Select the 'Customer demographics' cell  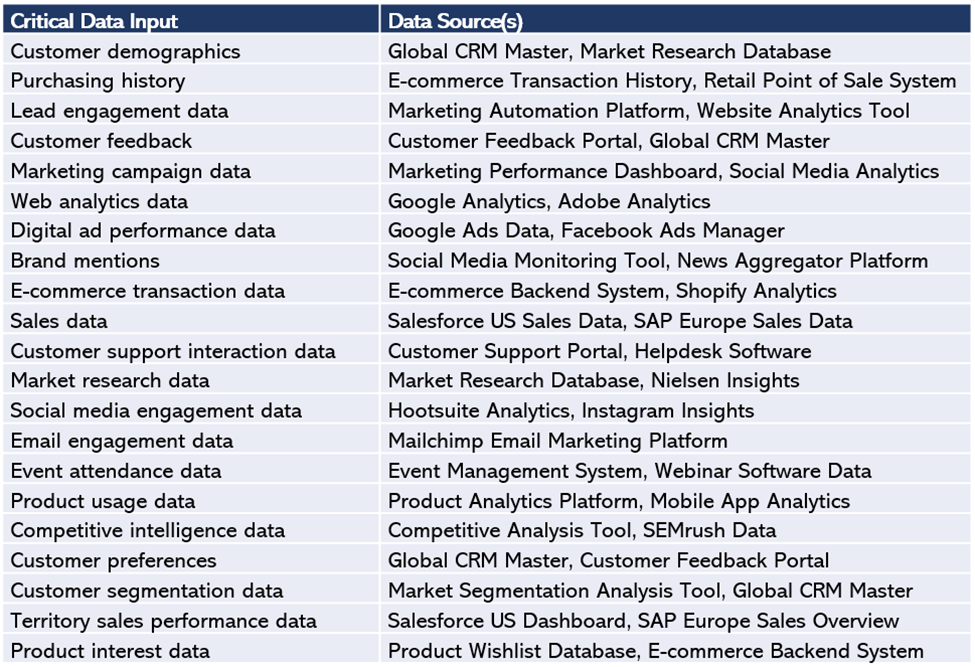[x=125, y=51]
